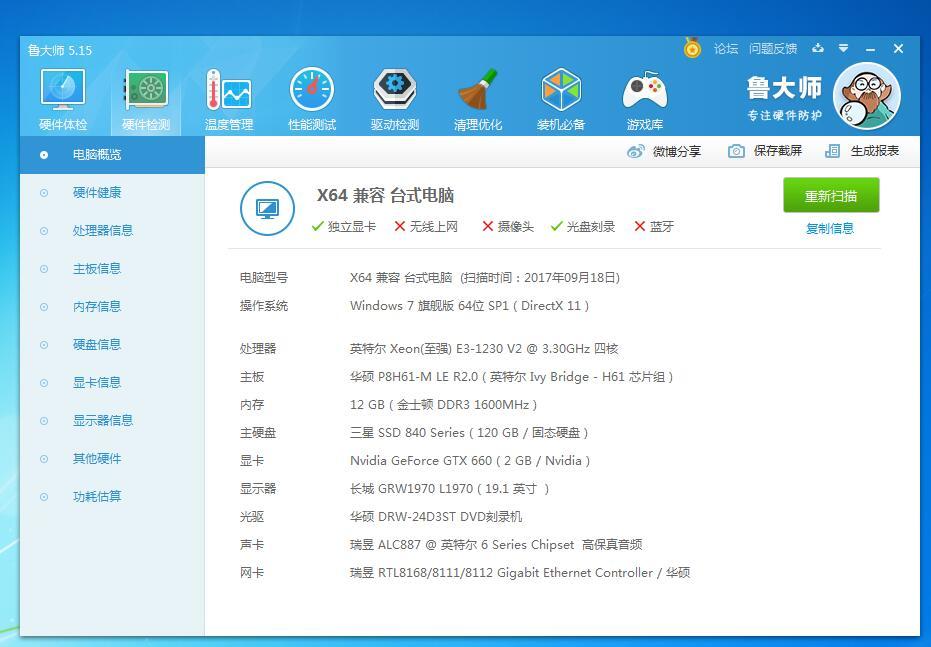This screenshot has height=647, width=931.
Task: Open the 论坛 forum from title bar
Action: pos(724,48)
